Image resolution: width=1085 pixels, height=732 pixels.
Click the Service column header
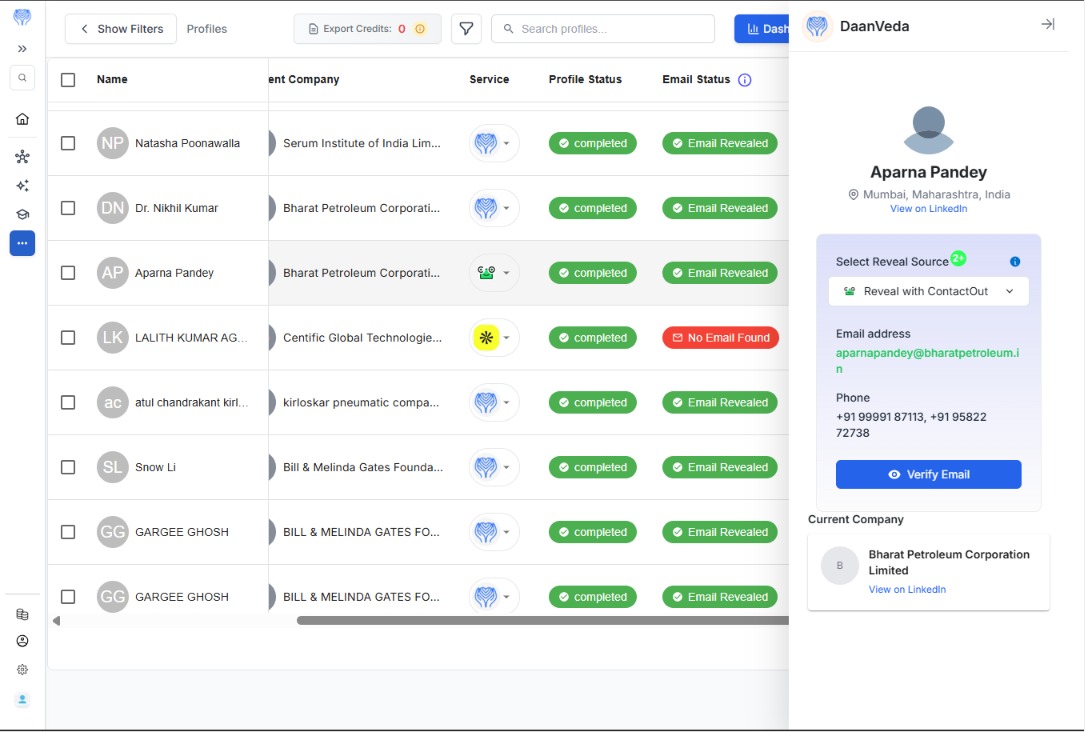[x=489, y=80]
